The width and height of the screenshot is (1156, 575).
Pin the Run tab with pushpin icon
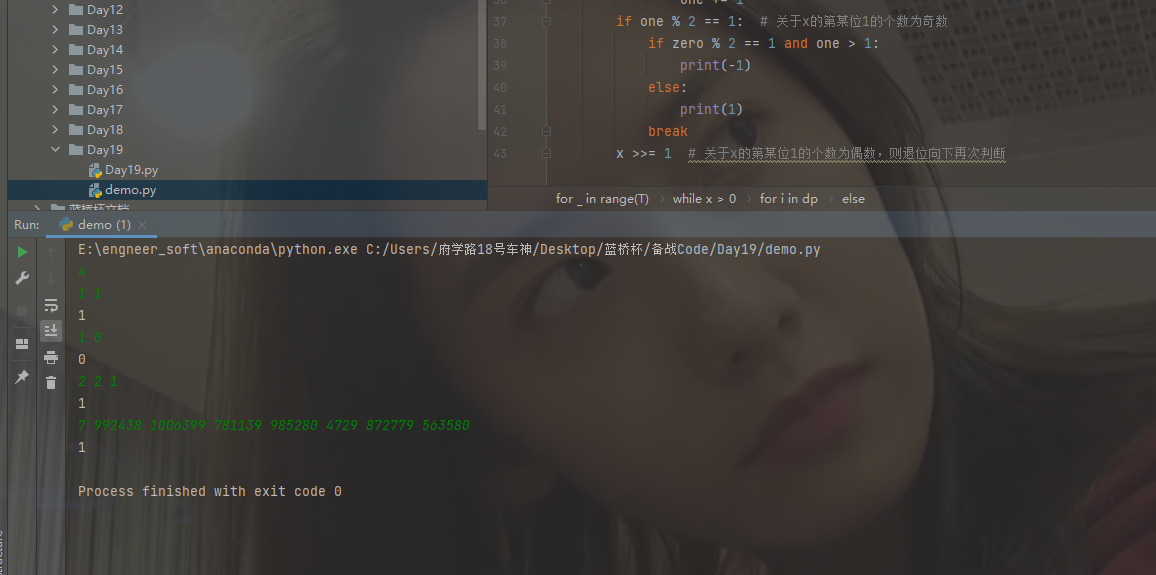[22, 377]
